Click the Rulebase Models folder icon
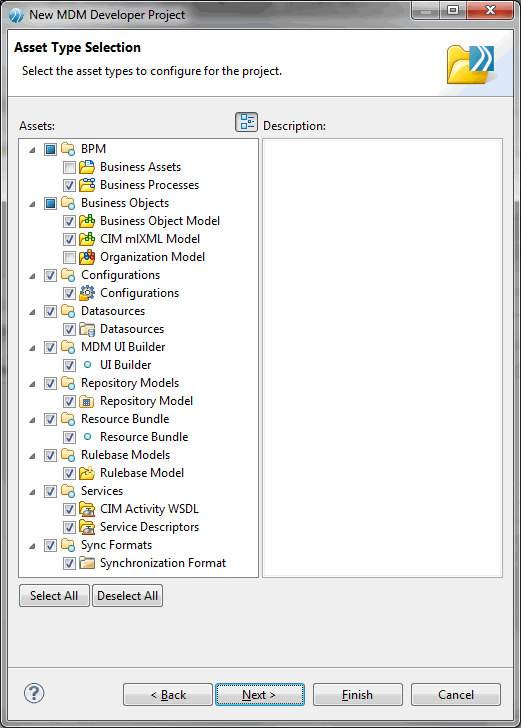The width and height of the screenshot is (521, 728). pyautogui.click(x=68, y=455)
